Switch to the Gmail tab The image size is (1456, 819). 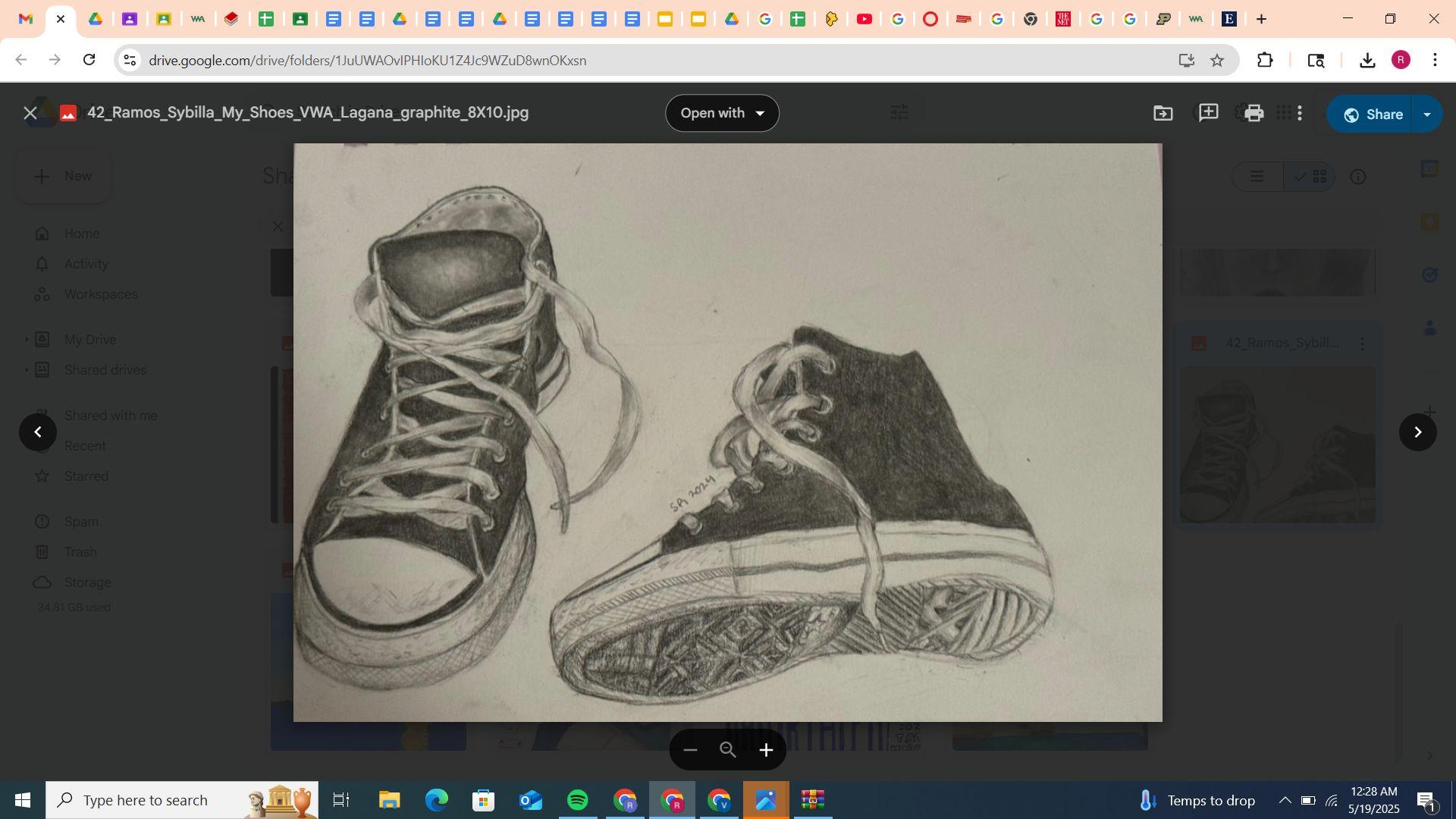coord(26,19)
